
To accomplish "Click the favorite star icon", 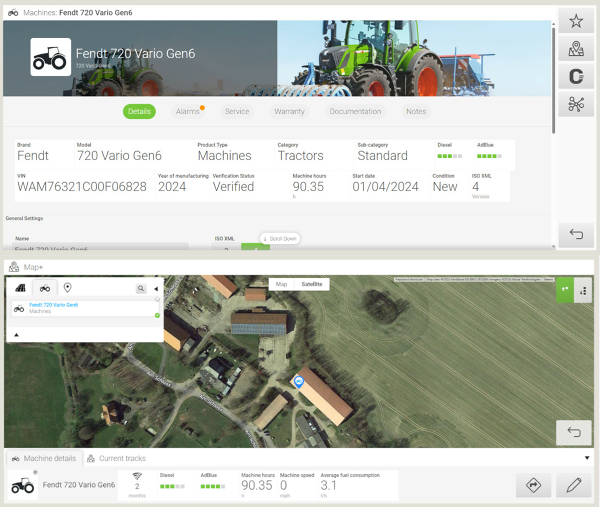I will click(x=576, y=21).
